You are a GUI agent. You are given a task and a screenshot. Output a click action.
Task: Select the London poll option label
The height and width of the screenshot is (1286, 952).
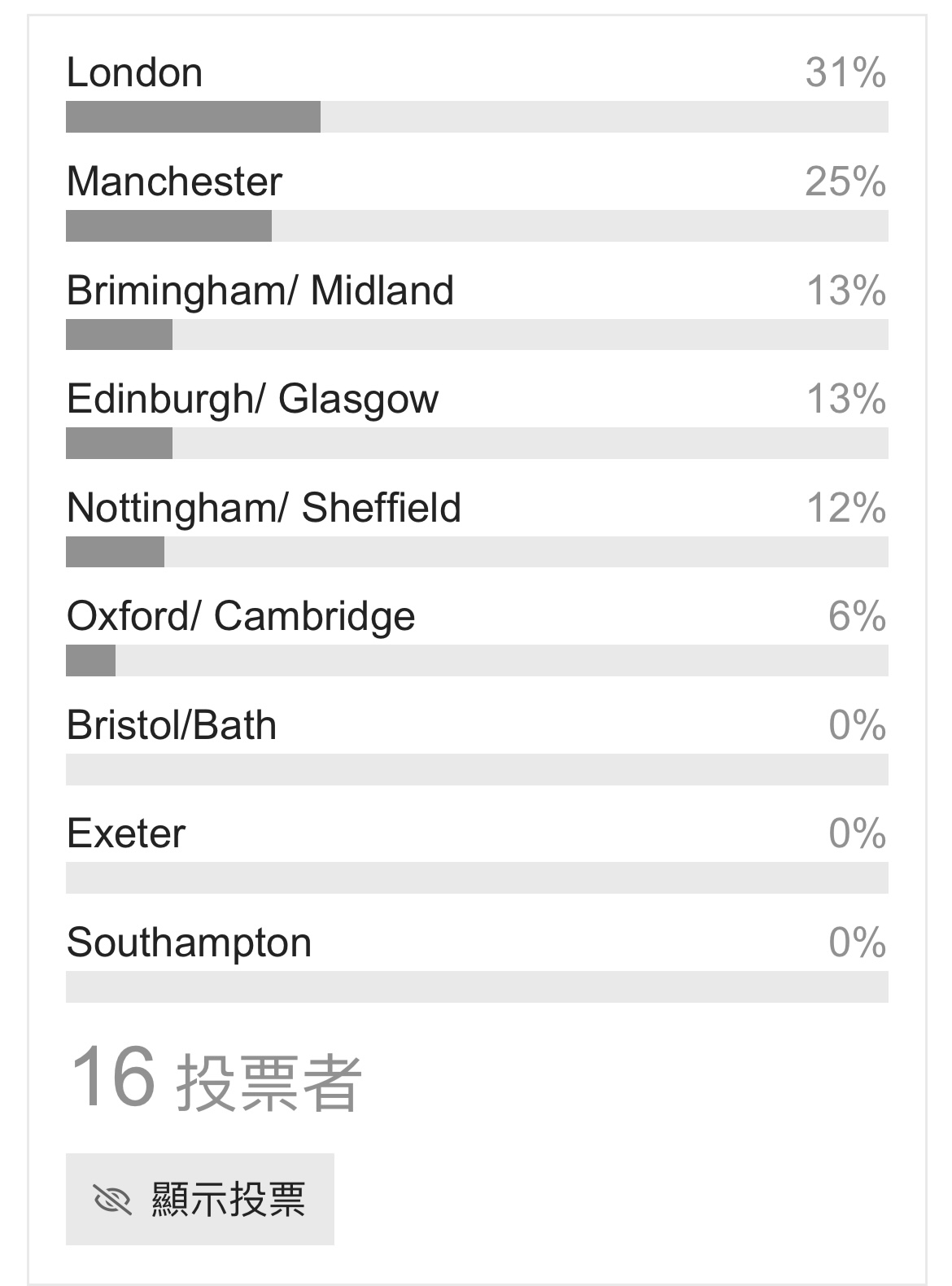[134, 72]
